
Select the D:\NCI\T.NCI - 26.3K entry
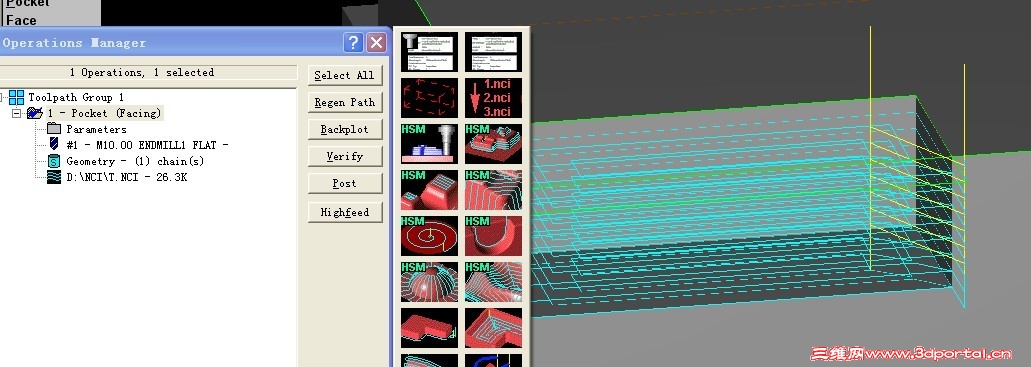(126, 178)
